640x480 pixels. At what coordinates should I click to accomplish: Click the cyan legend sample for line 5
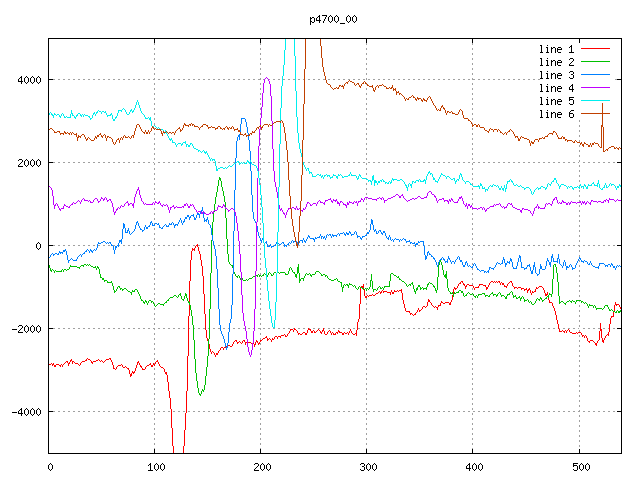coord(595,100)
